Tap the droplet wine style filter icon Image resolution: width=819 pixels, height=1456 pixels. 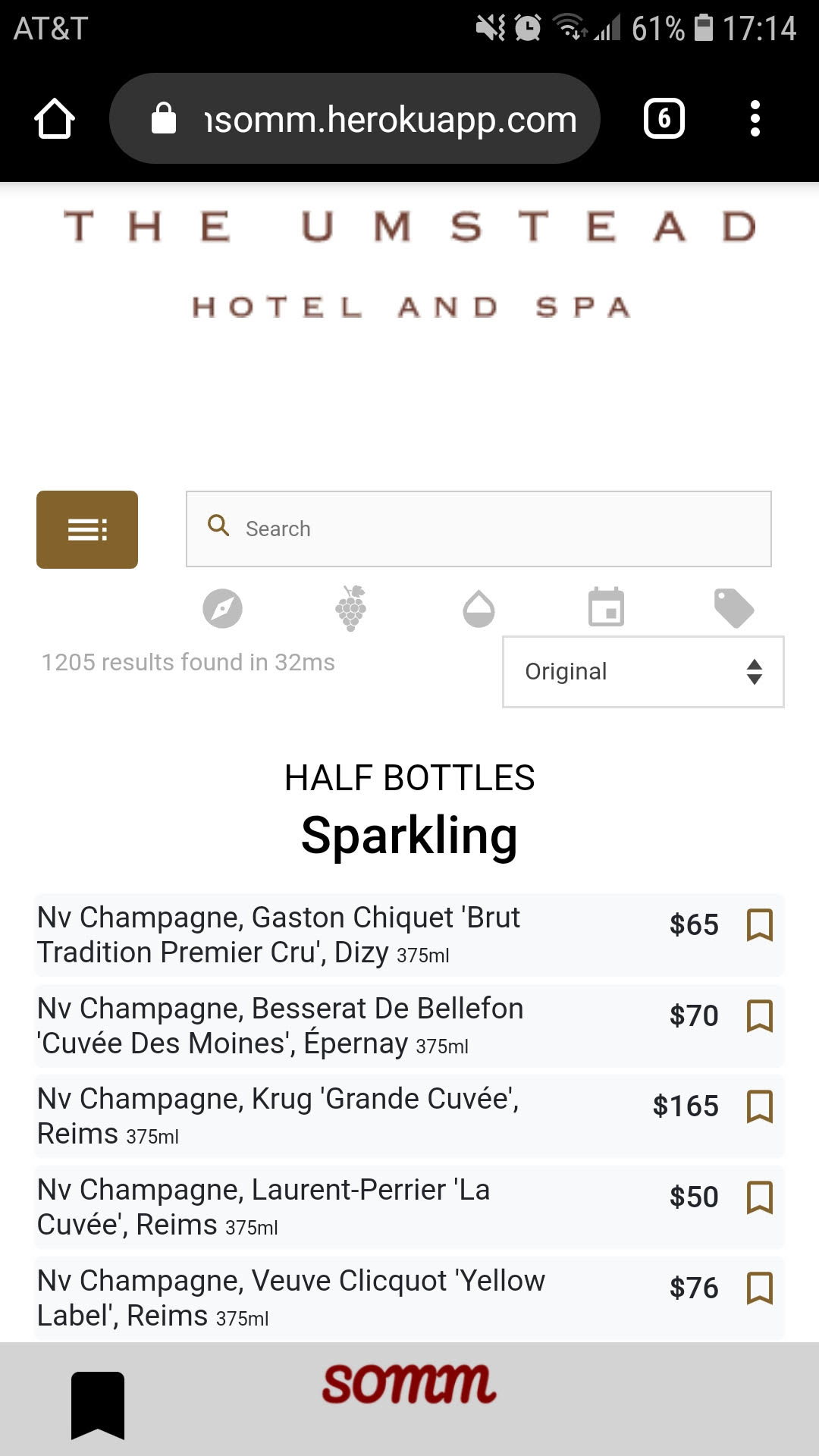click(479, 610)
